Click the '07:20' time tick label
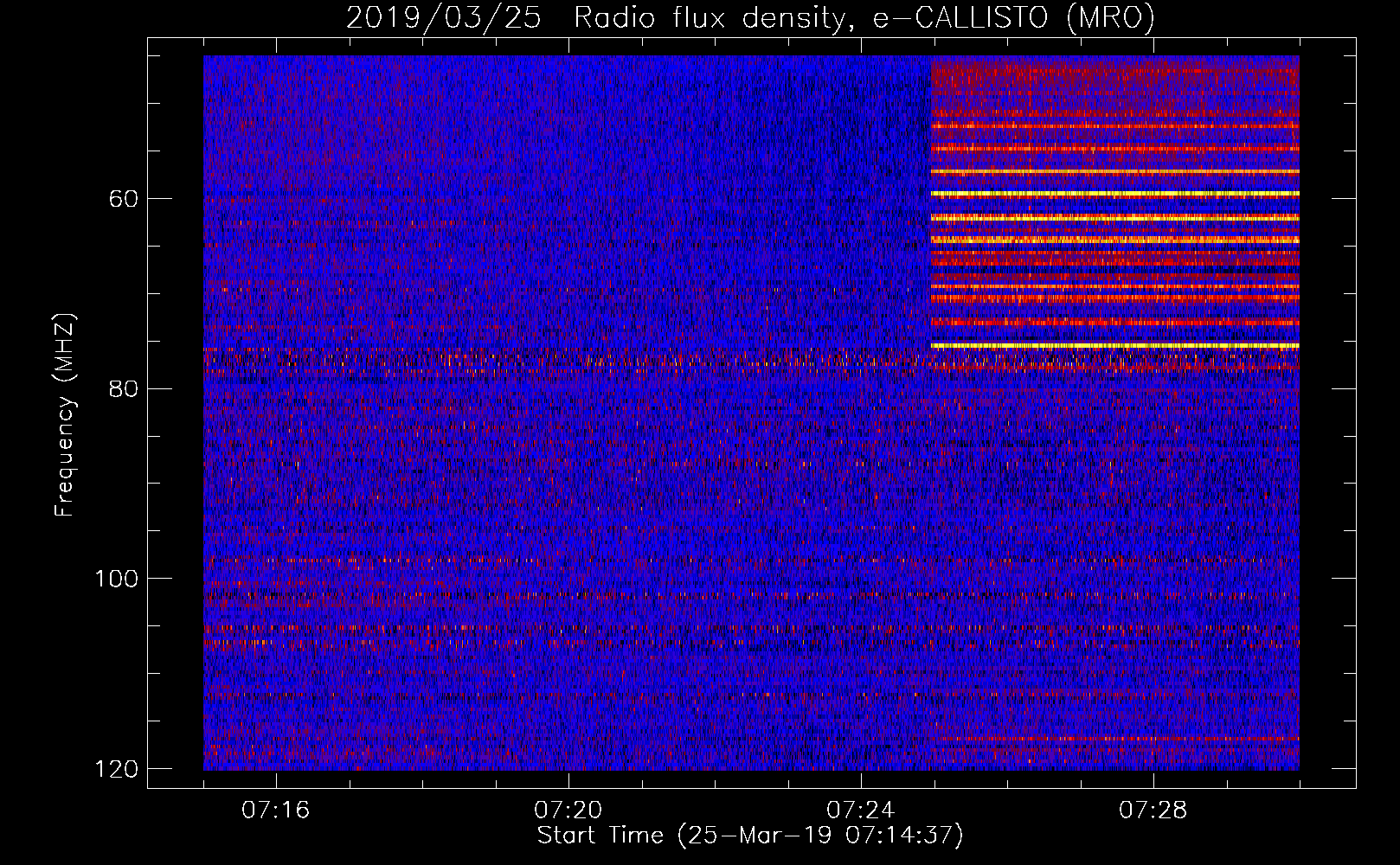The height and width of the screenshot is (865, 1400). pyautogui.click(x=568, y=811)
